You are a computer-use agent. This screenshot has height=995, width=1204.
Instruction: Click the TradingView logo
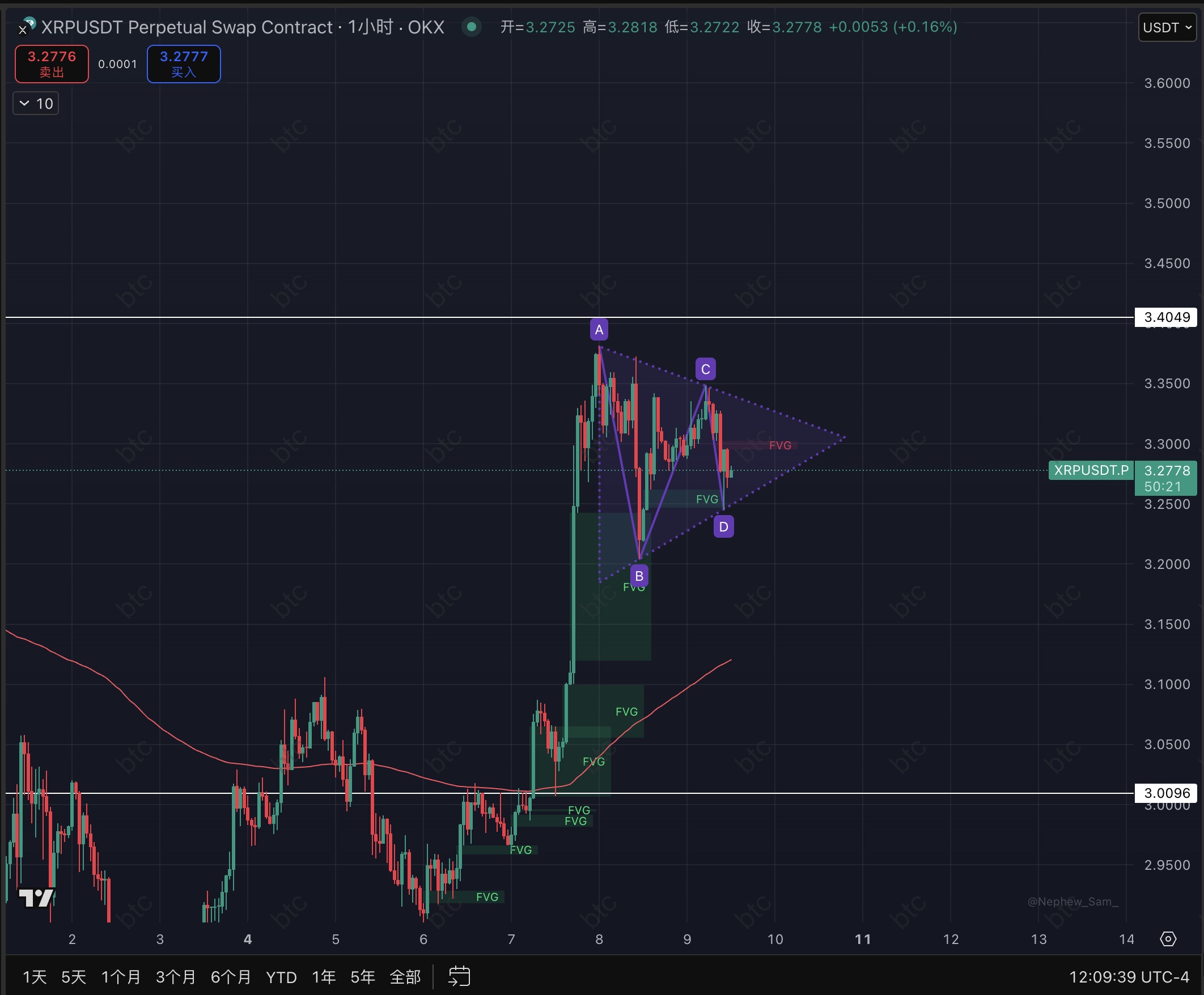tap(37, 898)
